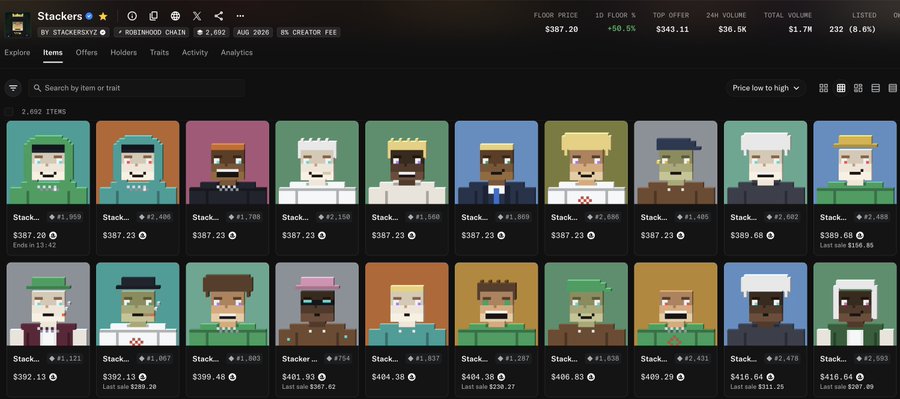The image size is (900, 399).
Task: Click the #1,287 token number tag
Action: coord(512,359)
